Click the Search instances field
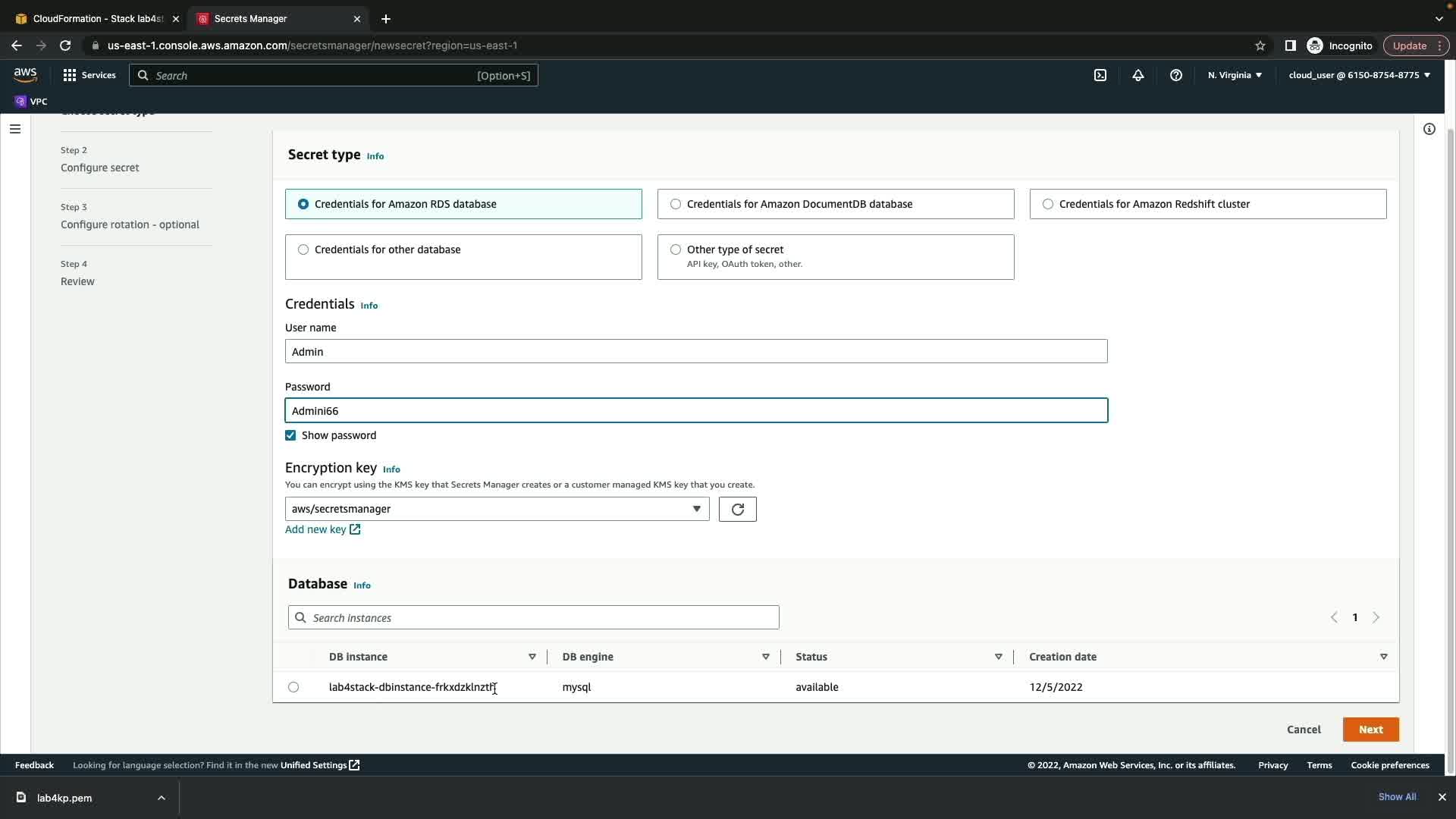This screenshot has width=1456, height=819. point(533,617)
